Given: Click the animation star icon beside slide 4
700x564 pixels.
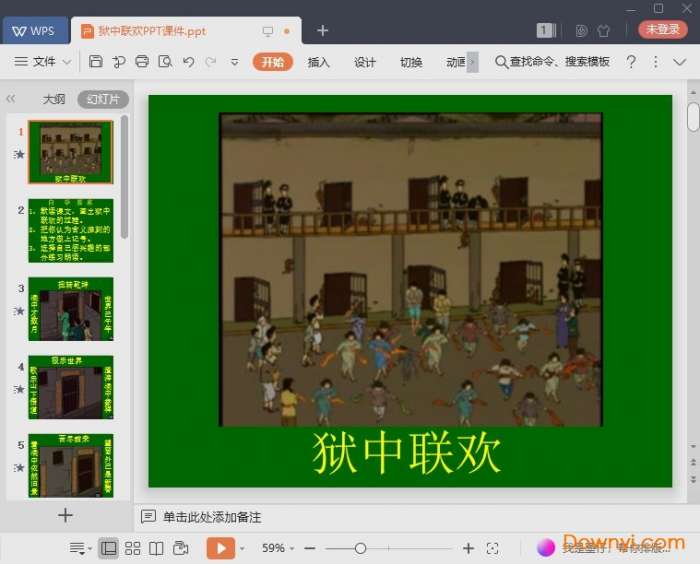Looking at the screenshot, I should point(19,389).
